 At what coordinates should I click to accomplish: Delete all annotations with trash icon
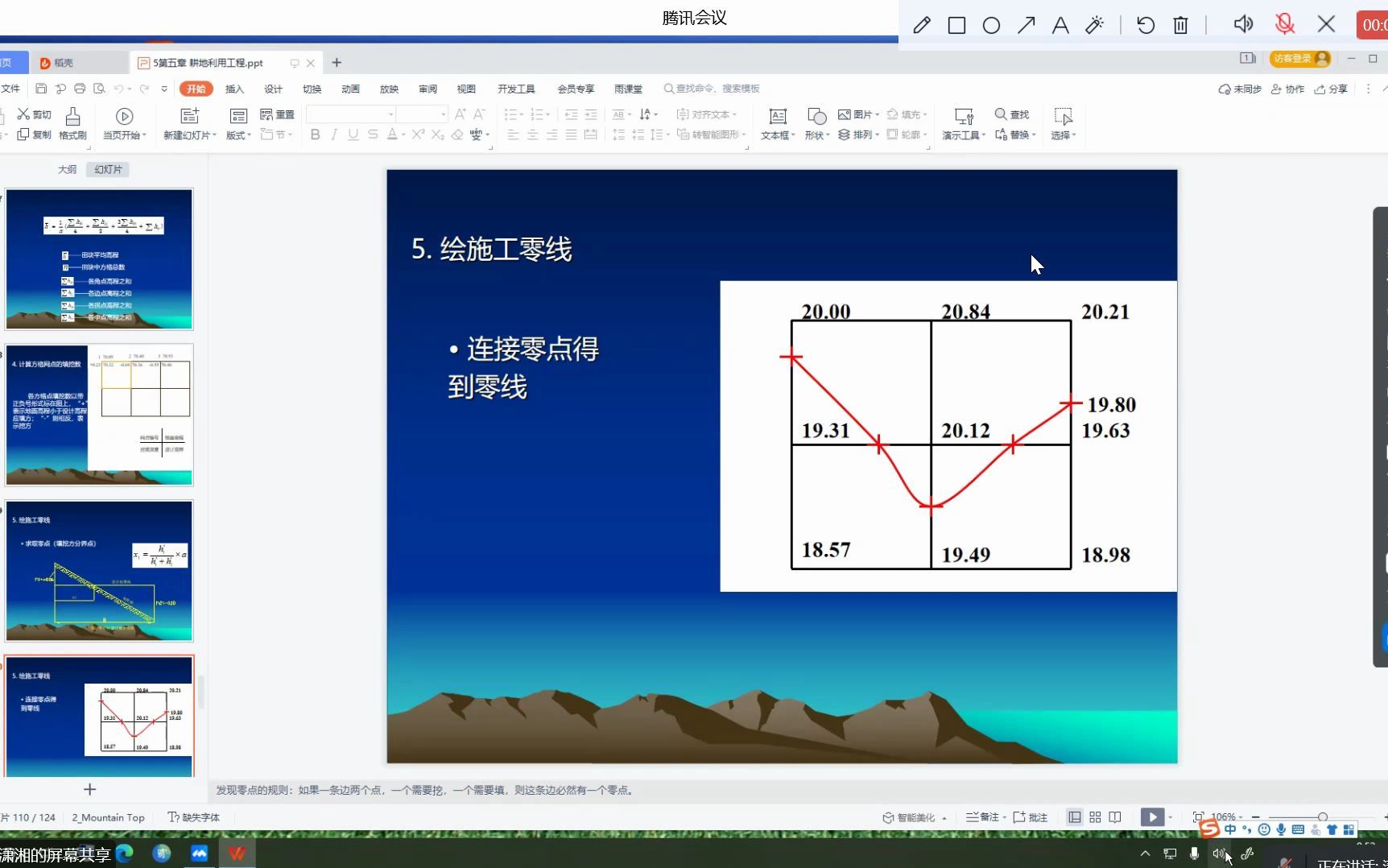click(1180, 25)
